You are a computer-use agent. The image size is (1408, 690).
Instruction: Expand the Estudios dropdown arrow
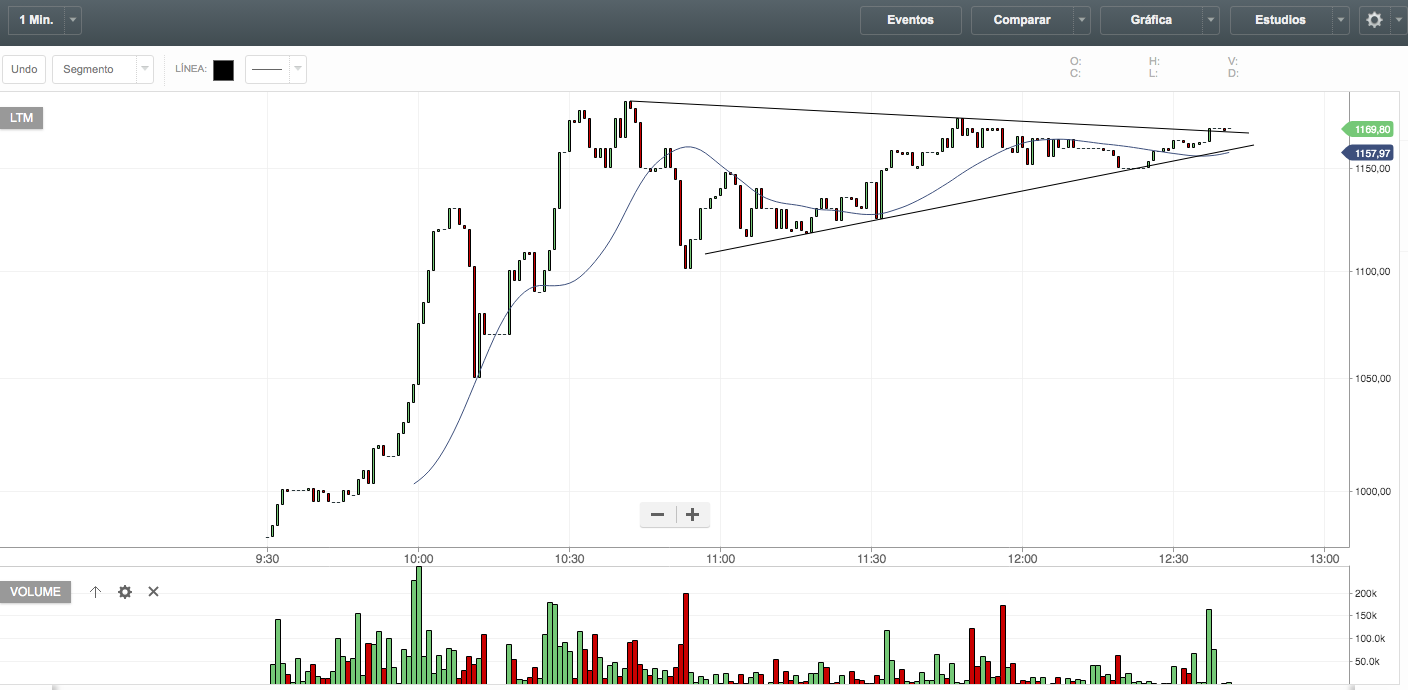pos(1341,20)
